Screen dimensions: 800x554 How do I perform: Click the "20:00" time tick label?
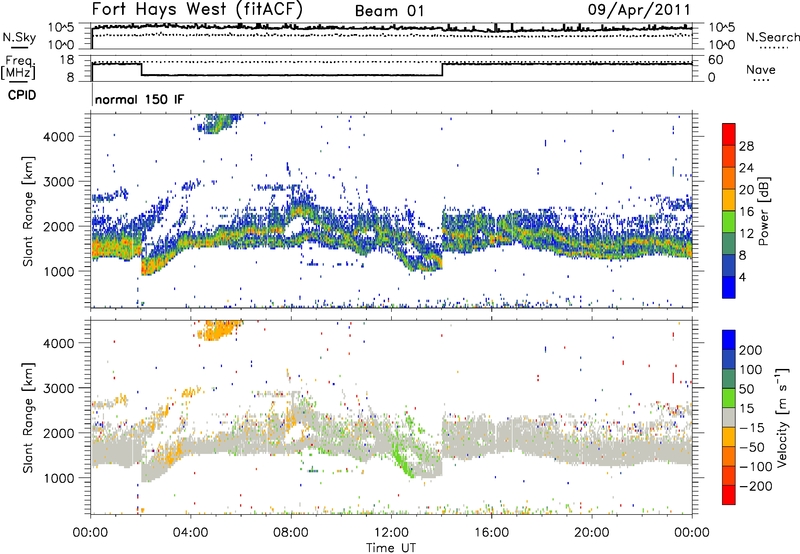click(592, 533)
